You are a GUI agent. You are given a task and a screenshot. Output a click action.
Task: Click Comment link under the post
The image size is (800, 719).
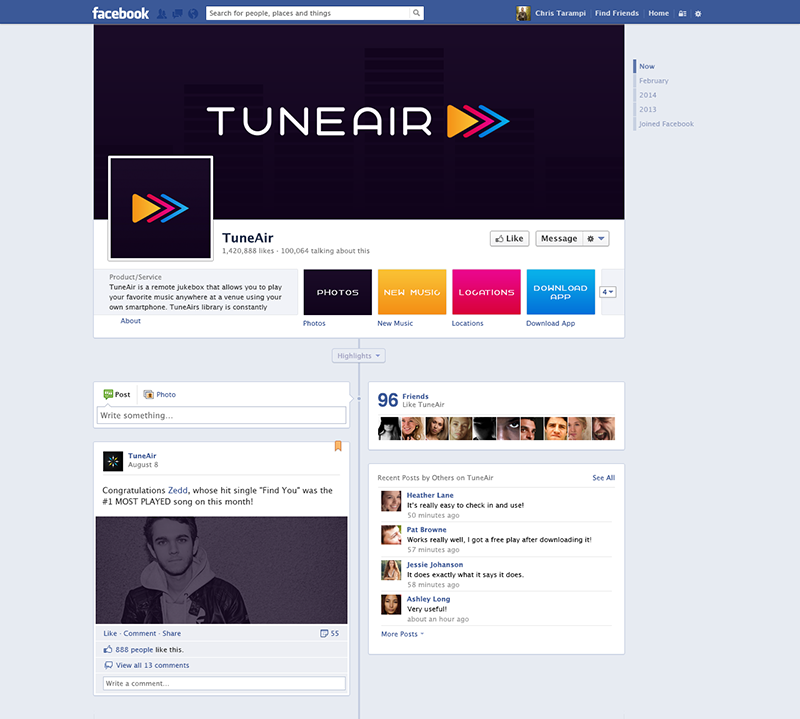(140, 633)
